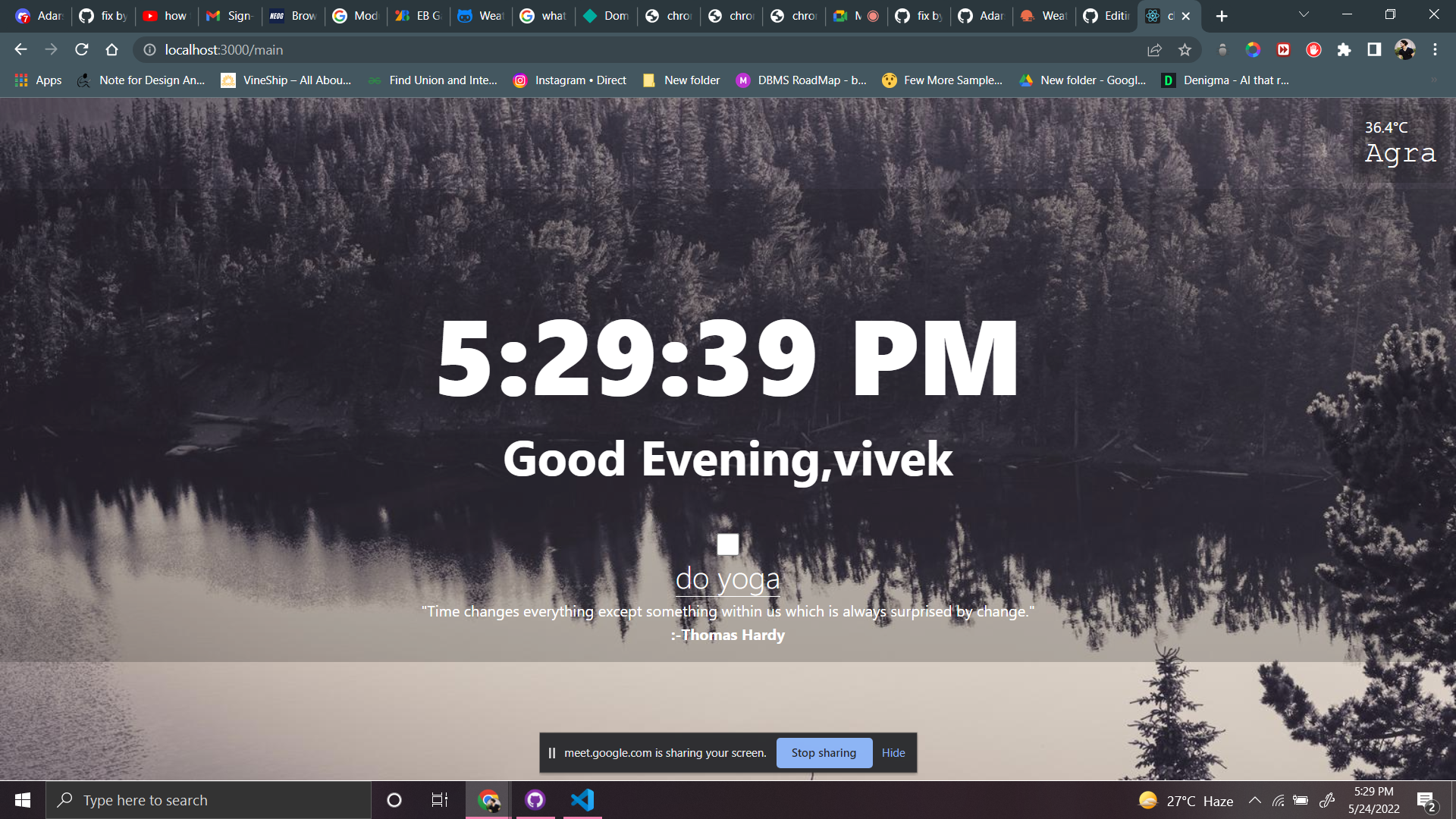Check the checkbox above 'do yoga'

coord(727,544)
